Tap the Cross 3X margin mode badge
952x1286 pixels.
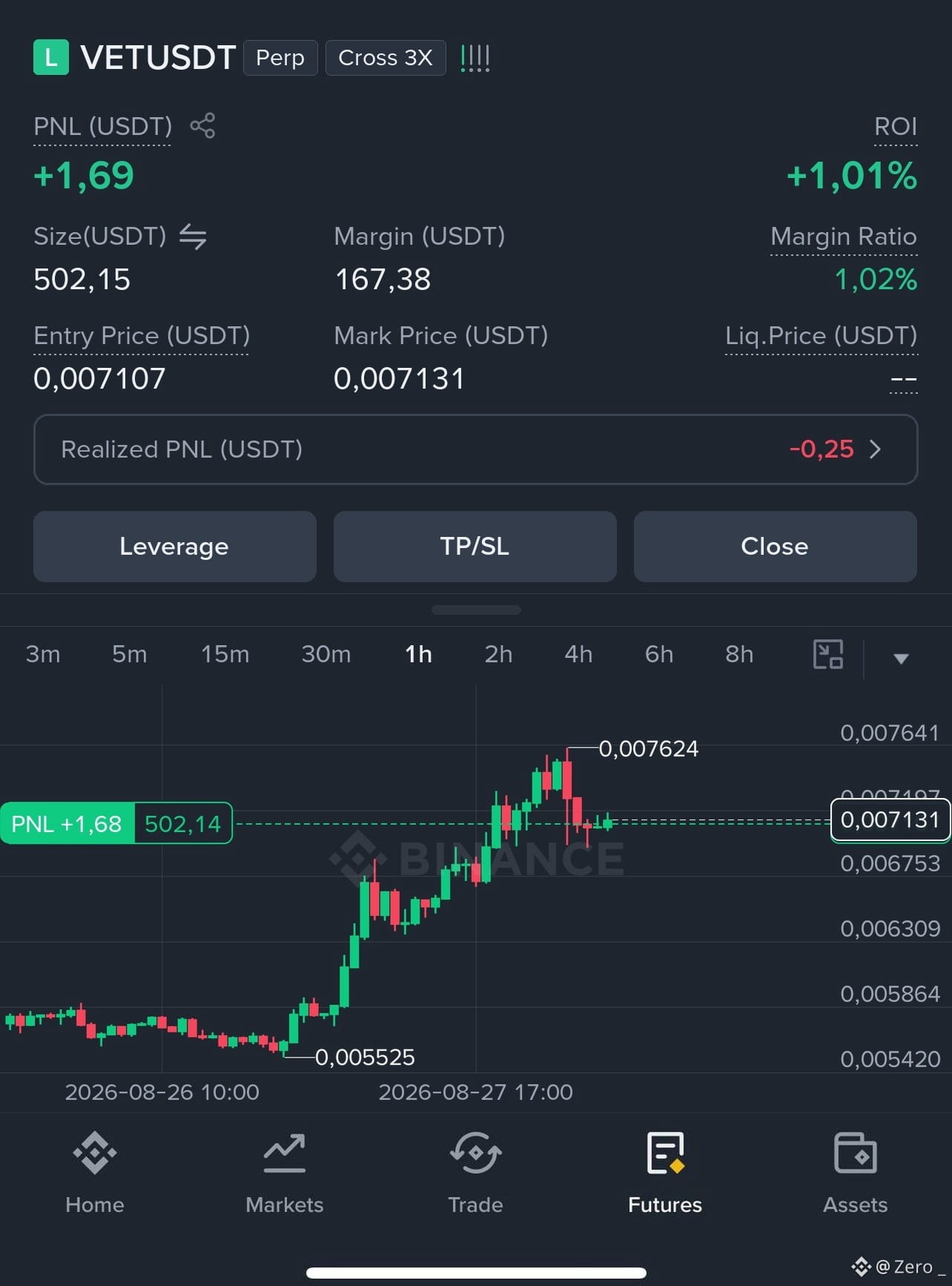pyautogui.click(x=386, y=58)
